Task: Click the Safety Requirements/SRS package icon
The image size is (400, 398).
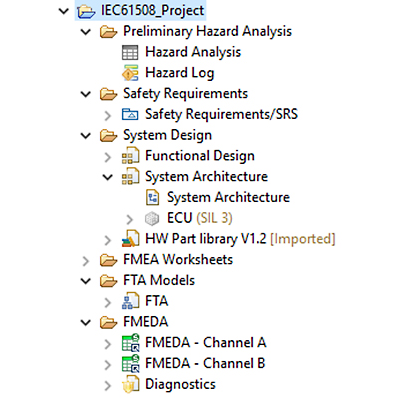Action: click(x=130, y=114)
